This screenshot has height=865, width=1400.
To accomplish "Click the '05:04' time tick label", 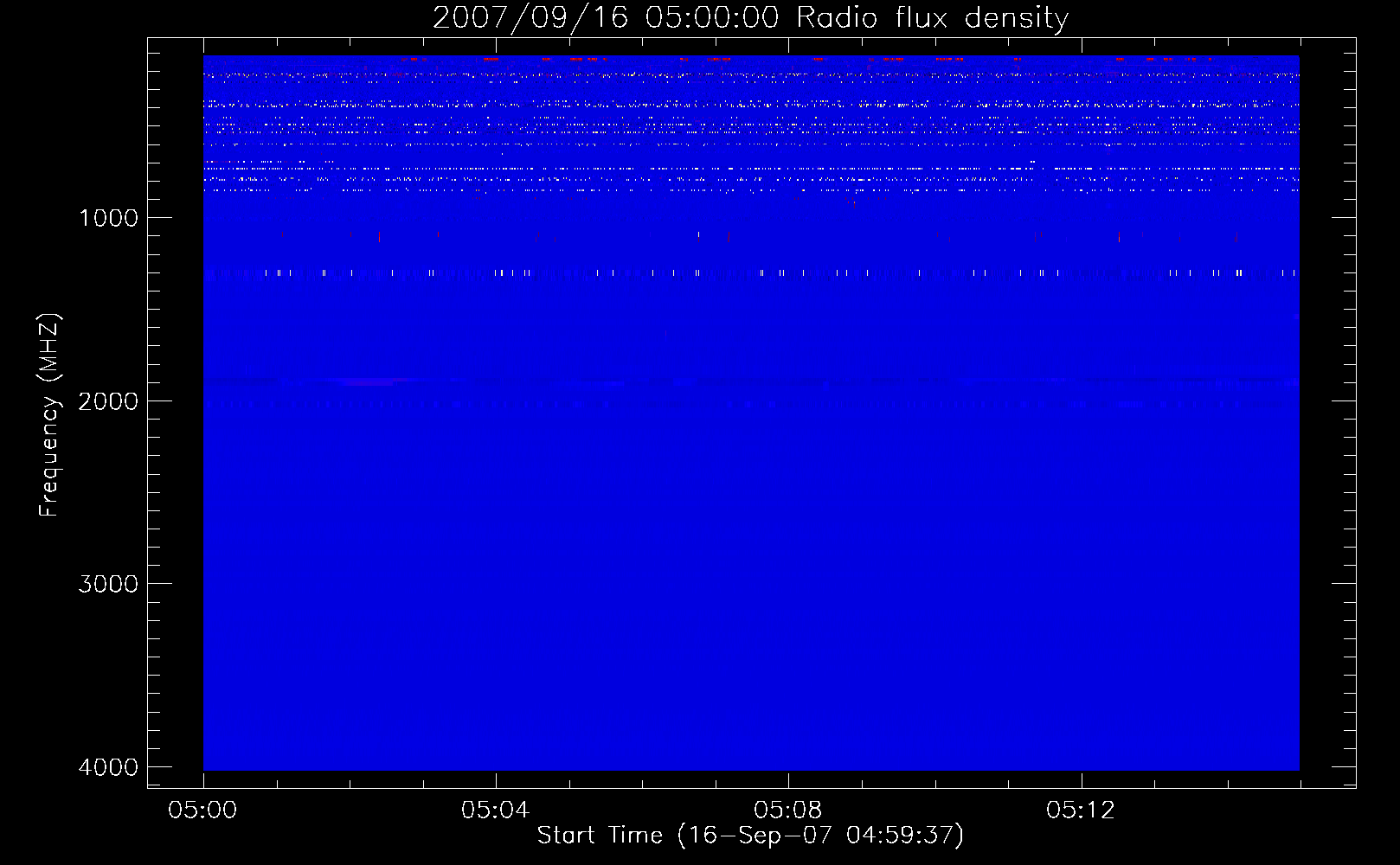I will click(x=495, y=811).
